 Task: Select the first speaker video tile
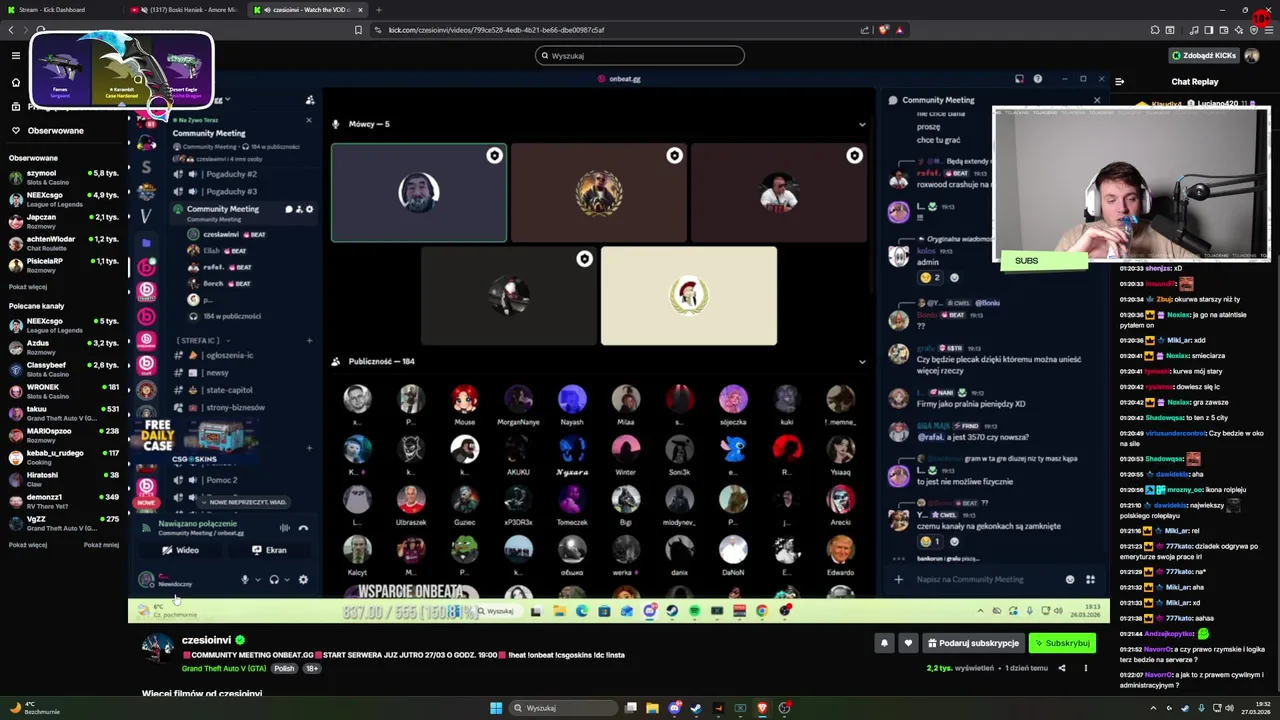point(419,193)
